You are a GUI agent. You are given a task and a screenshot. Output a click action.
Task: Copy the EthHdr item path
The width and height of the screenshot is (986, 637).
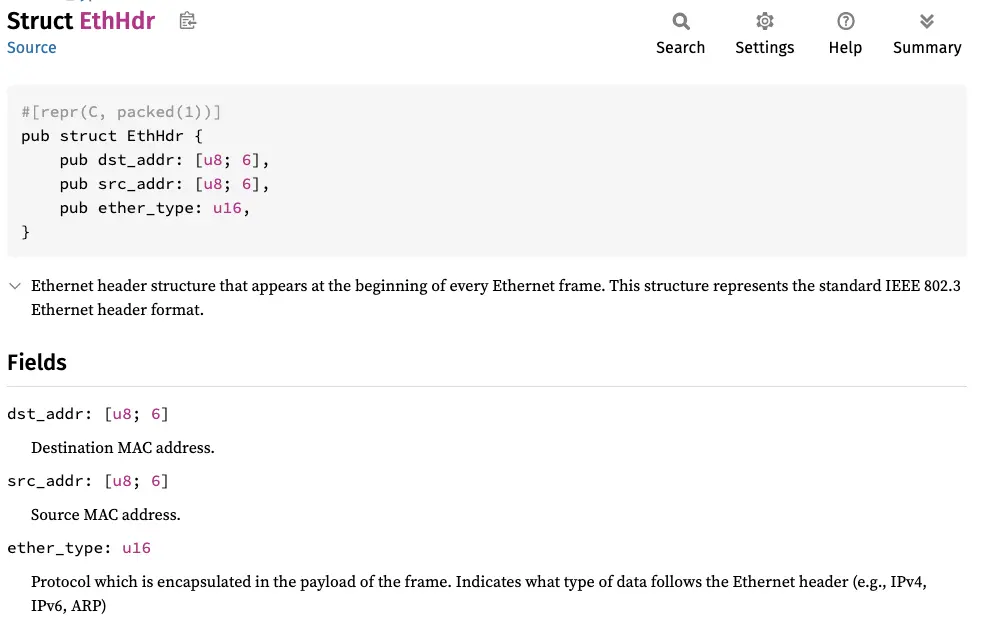pyautogui.click(x=187, y=21)
